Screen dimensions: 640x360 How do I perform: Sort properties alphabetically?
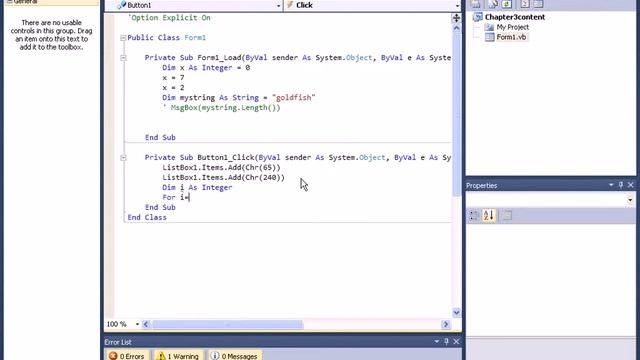pyautogui.click(x=489, y=216)
